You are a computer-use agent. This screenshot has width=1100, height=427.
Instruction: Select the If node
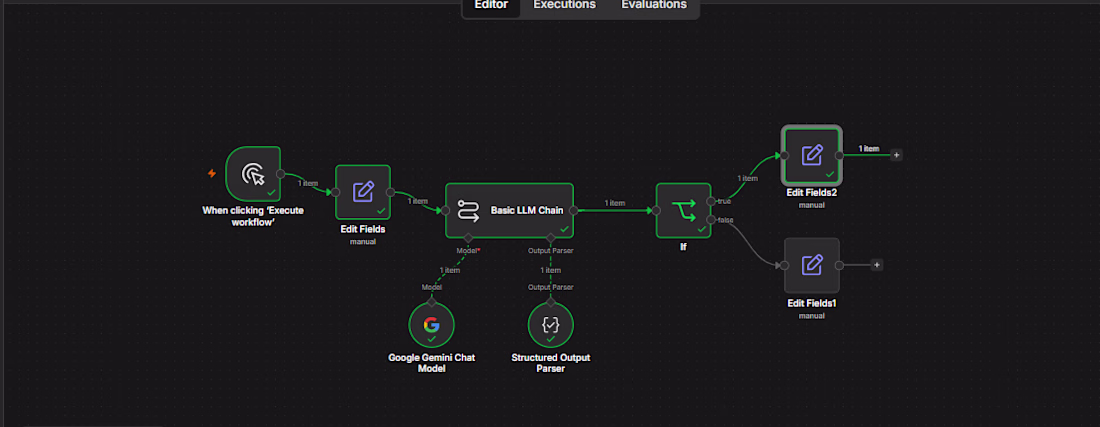click(683, 210)
